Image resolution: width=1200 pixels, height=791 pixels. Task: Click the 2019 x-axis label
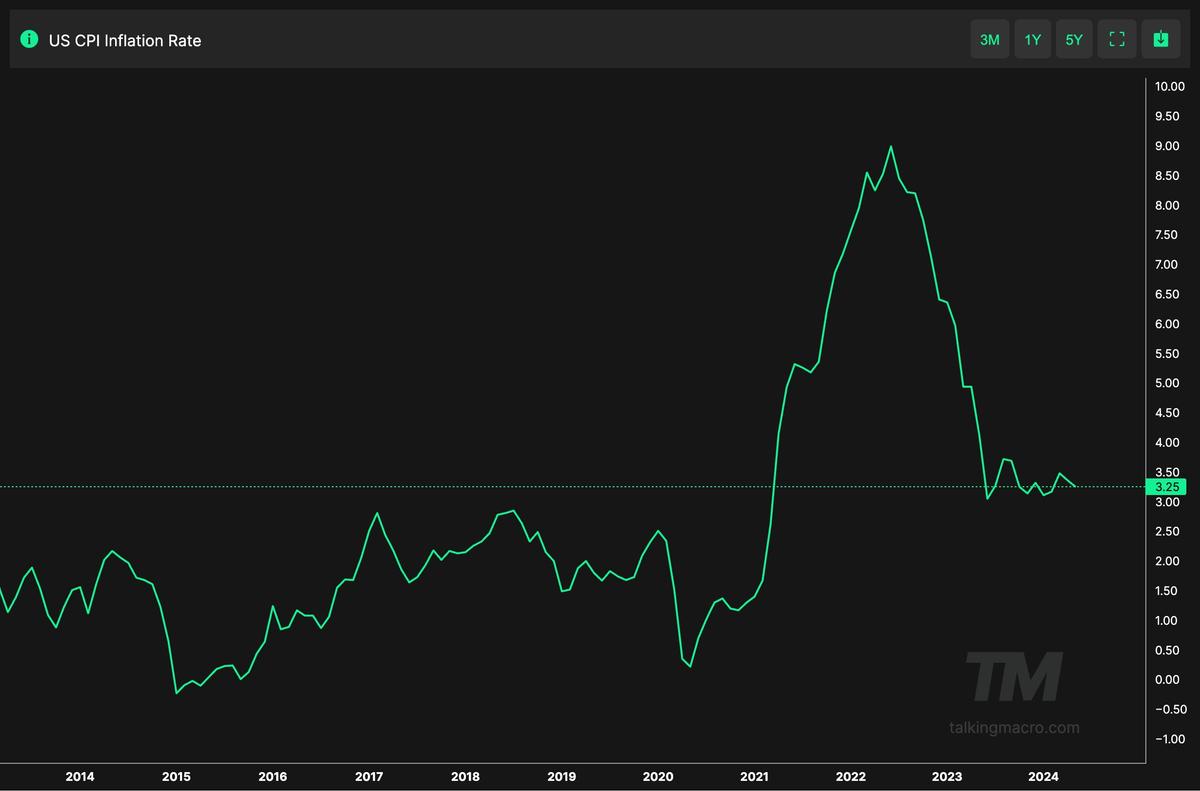562,776
